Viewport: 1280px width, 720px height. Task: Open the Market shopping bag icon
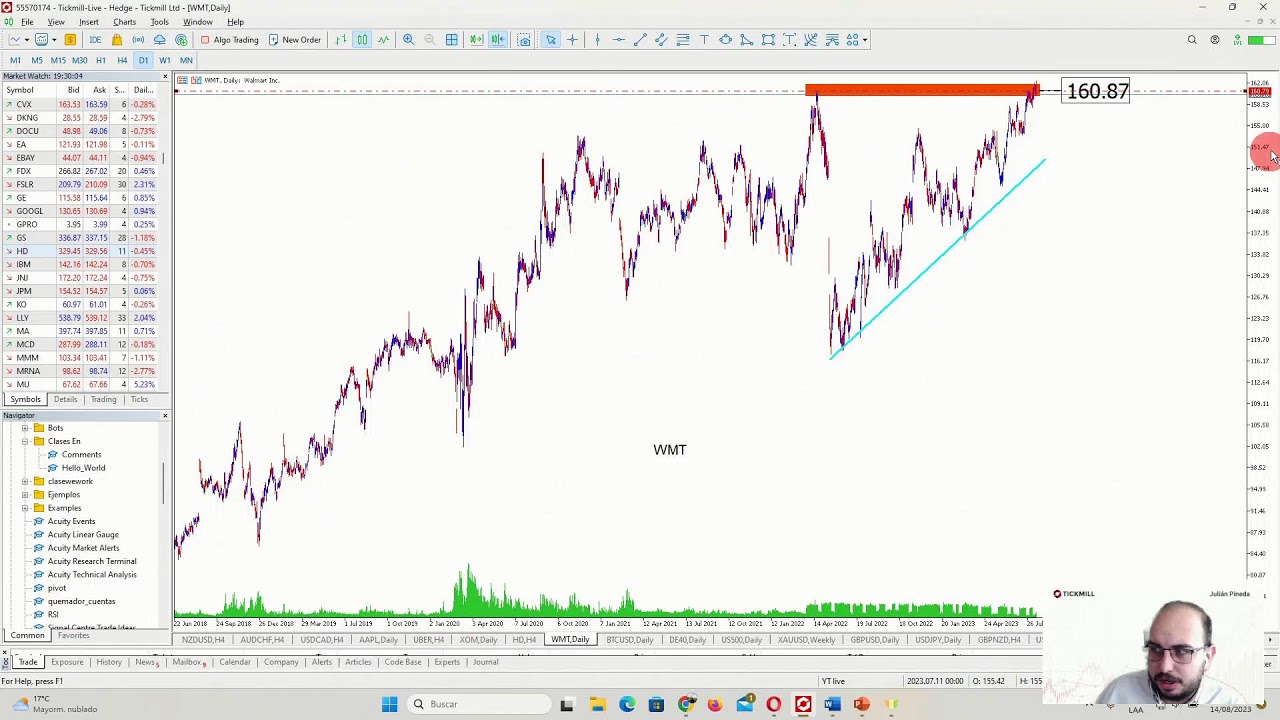tap(117, 40)
